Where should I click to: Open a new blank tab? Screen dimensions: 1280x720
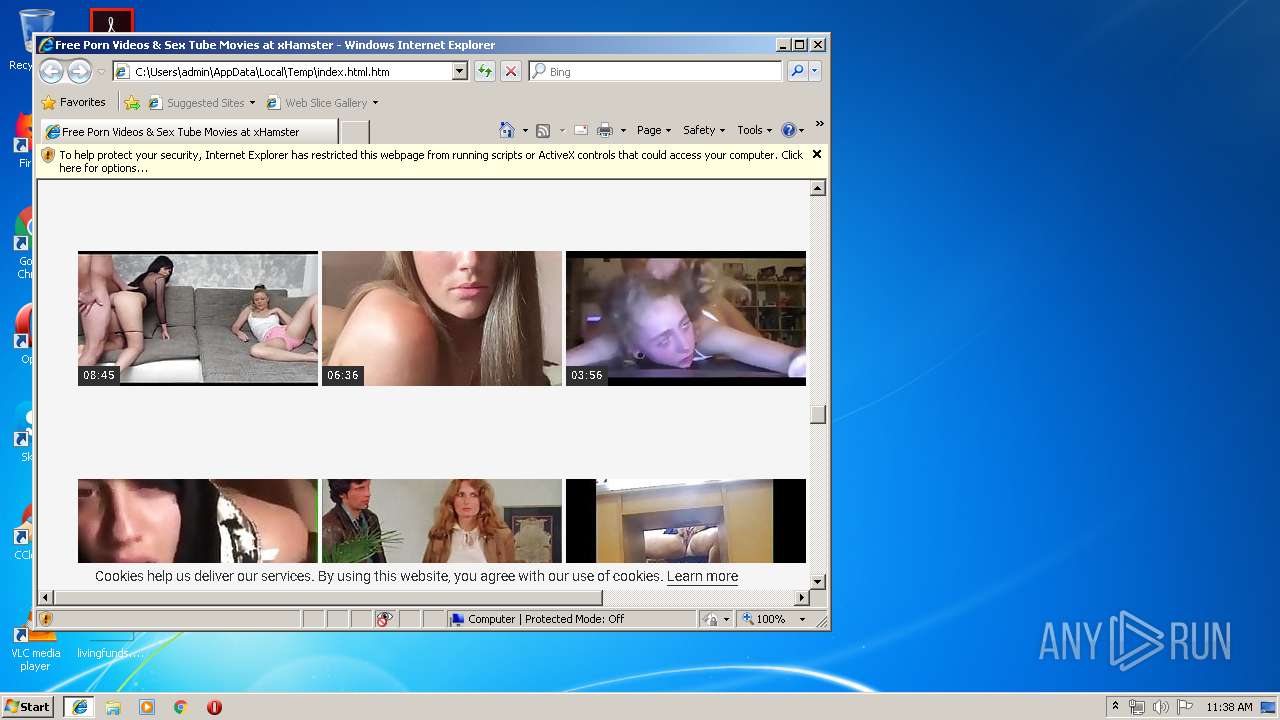[x=355, y=132]
